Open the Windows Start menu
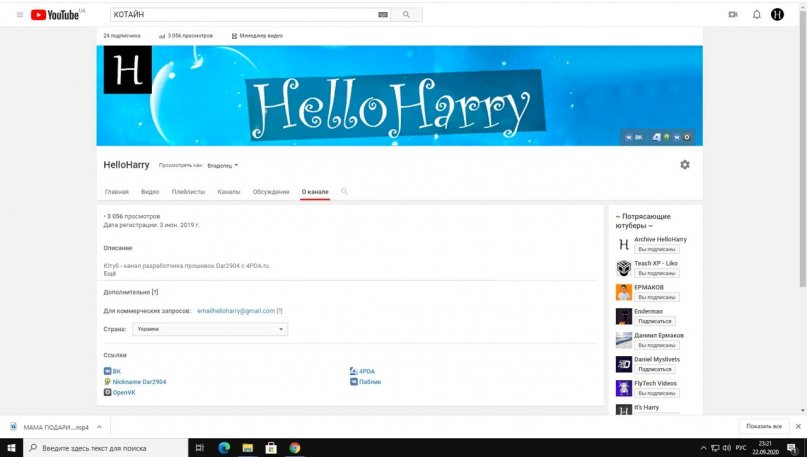 pos(11,448)
